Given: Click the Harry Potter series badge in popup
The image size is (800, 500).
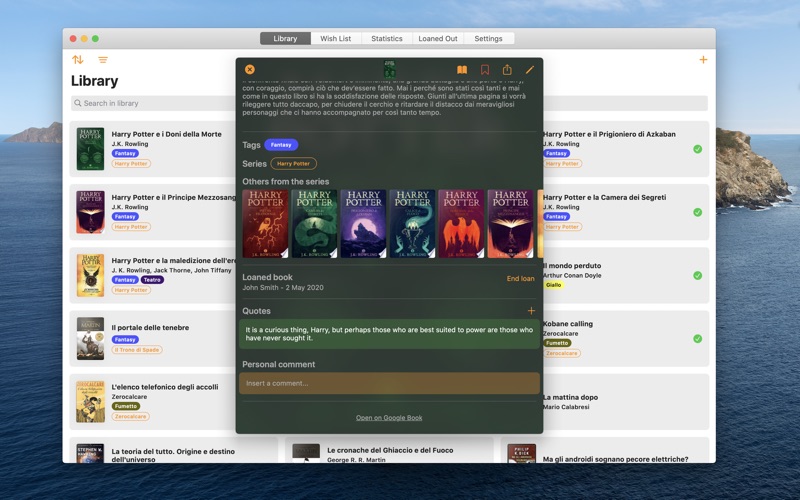Looking at the screenshot, I should 293,164.
